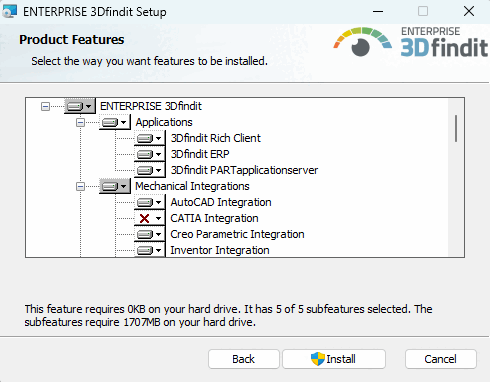Open install-state dropdown for ENTERPRISE 3Dfindit root
This screenshot has width=490, height=382.
click(x=80, y=106)
